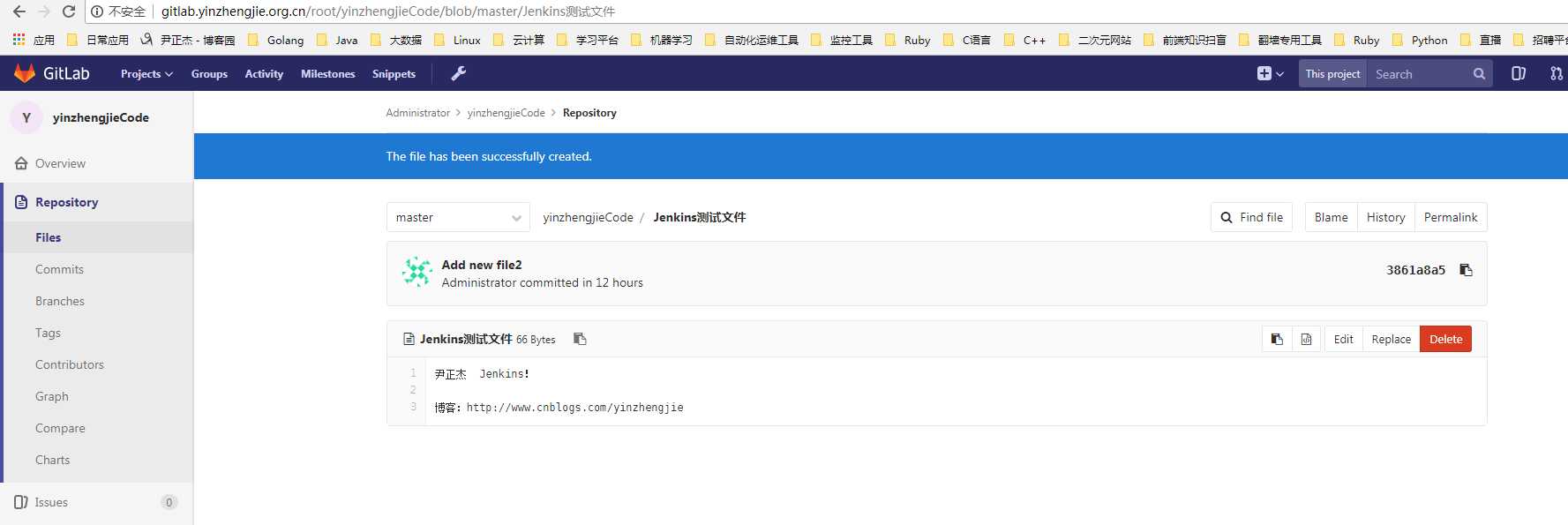The image size is (1568, 525).
Task: Open Administrator breadcrumb link
Action: point(417,113)
